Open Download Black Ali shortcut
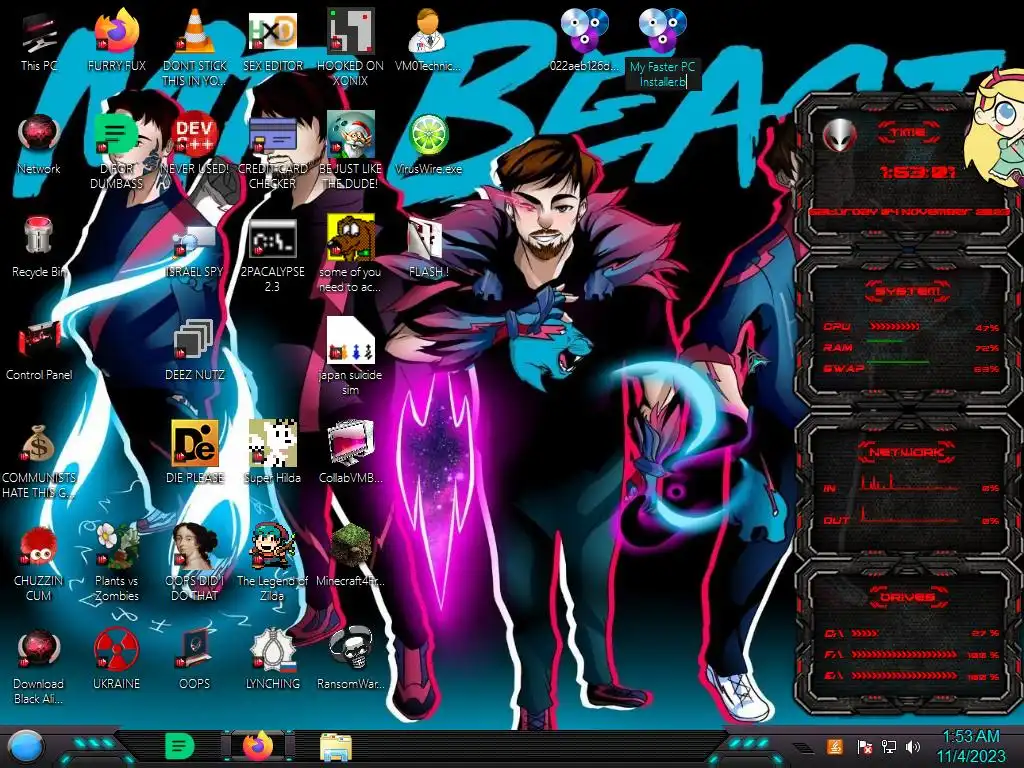 [x=39, y=666]
